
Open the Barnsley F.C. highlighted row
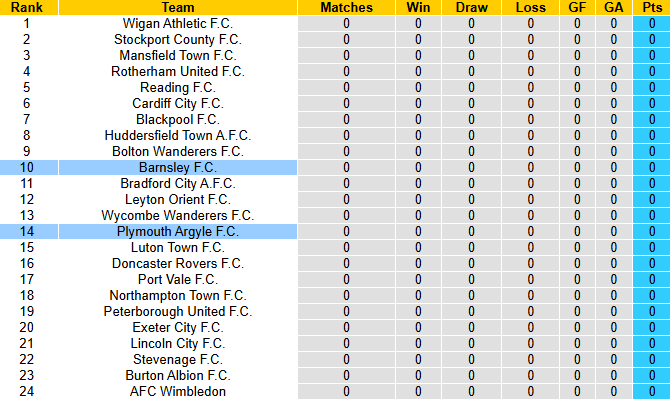coord(177,167)
